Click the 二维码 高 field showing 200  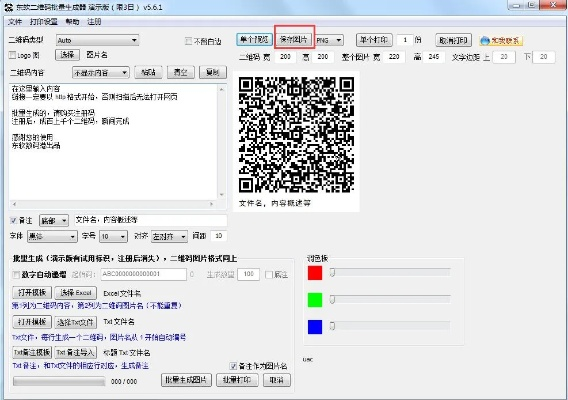(x=322, y=57)
